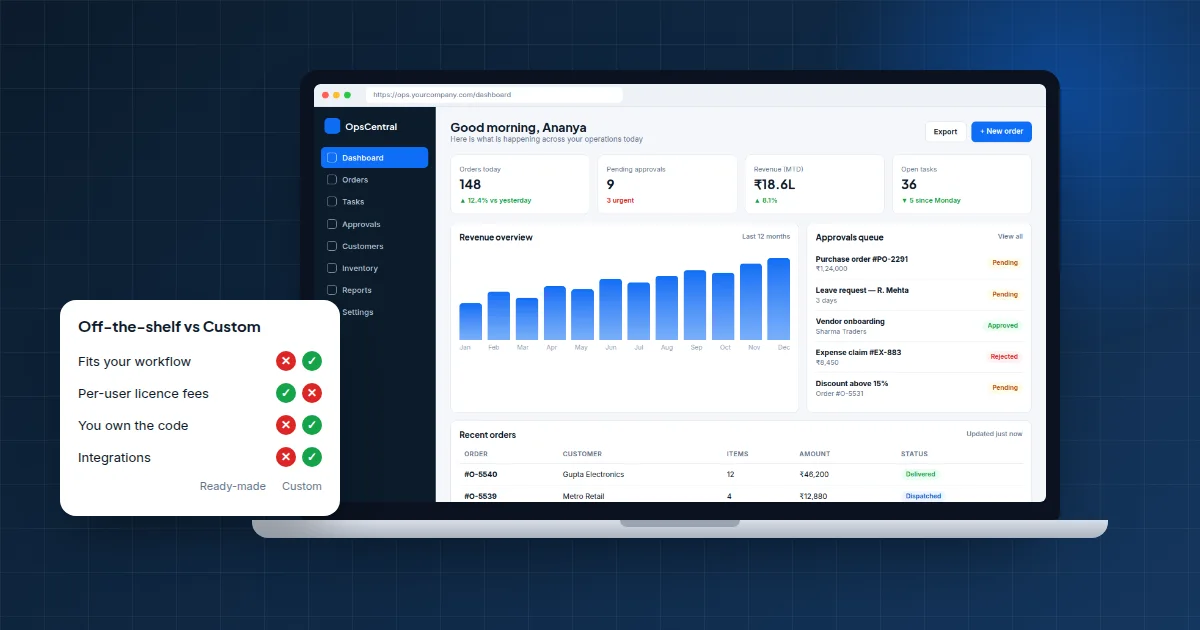
Task: Click red cross for Integrations row
Action: coord(286,457)
